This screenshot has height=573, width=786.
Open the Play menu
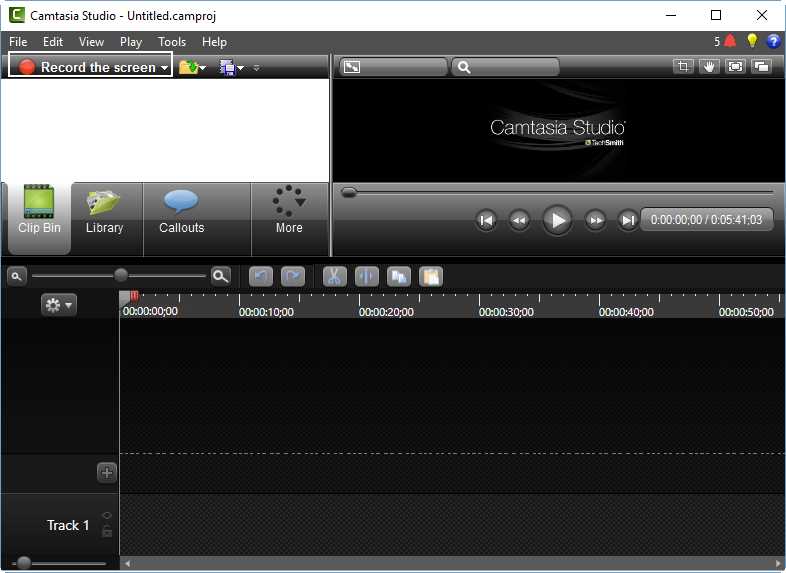[x=131, y=42]
